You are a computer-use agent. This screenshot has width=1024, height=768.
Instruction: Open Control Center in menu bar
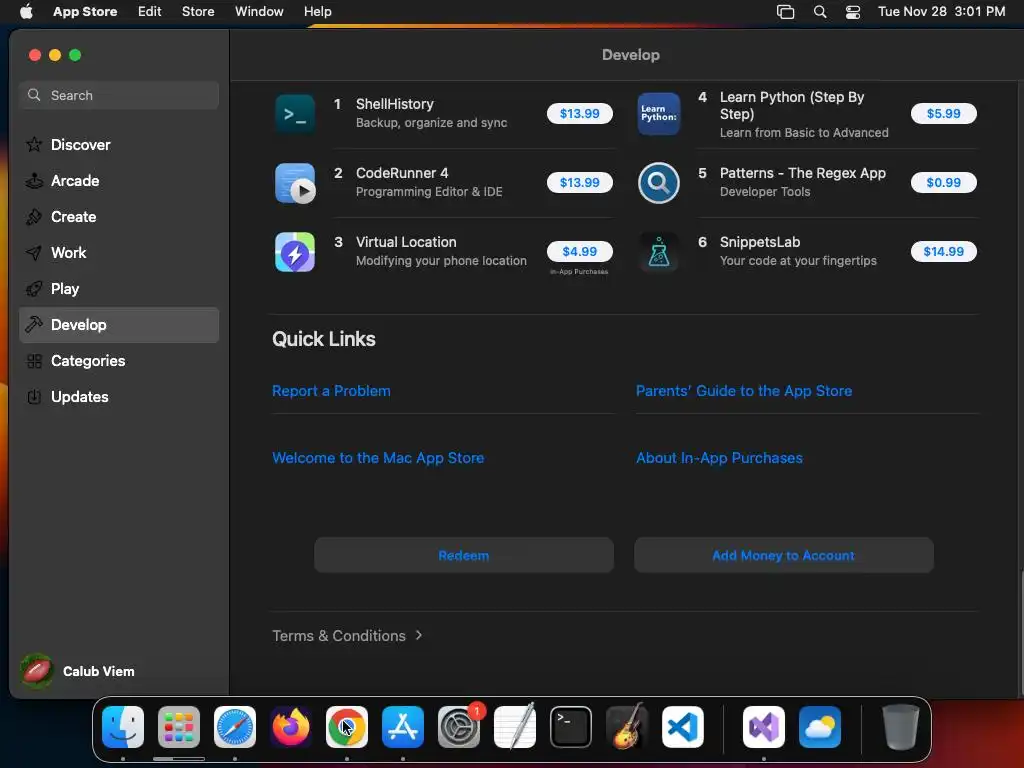coord(853,12)
